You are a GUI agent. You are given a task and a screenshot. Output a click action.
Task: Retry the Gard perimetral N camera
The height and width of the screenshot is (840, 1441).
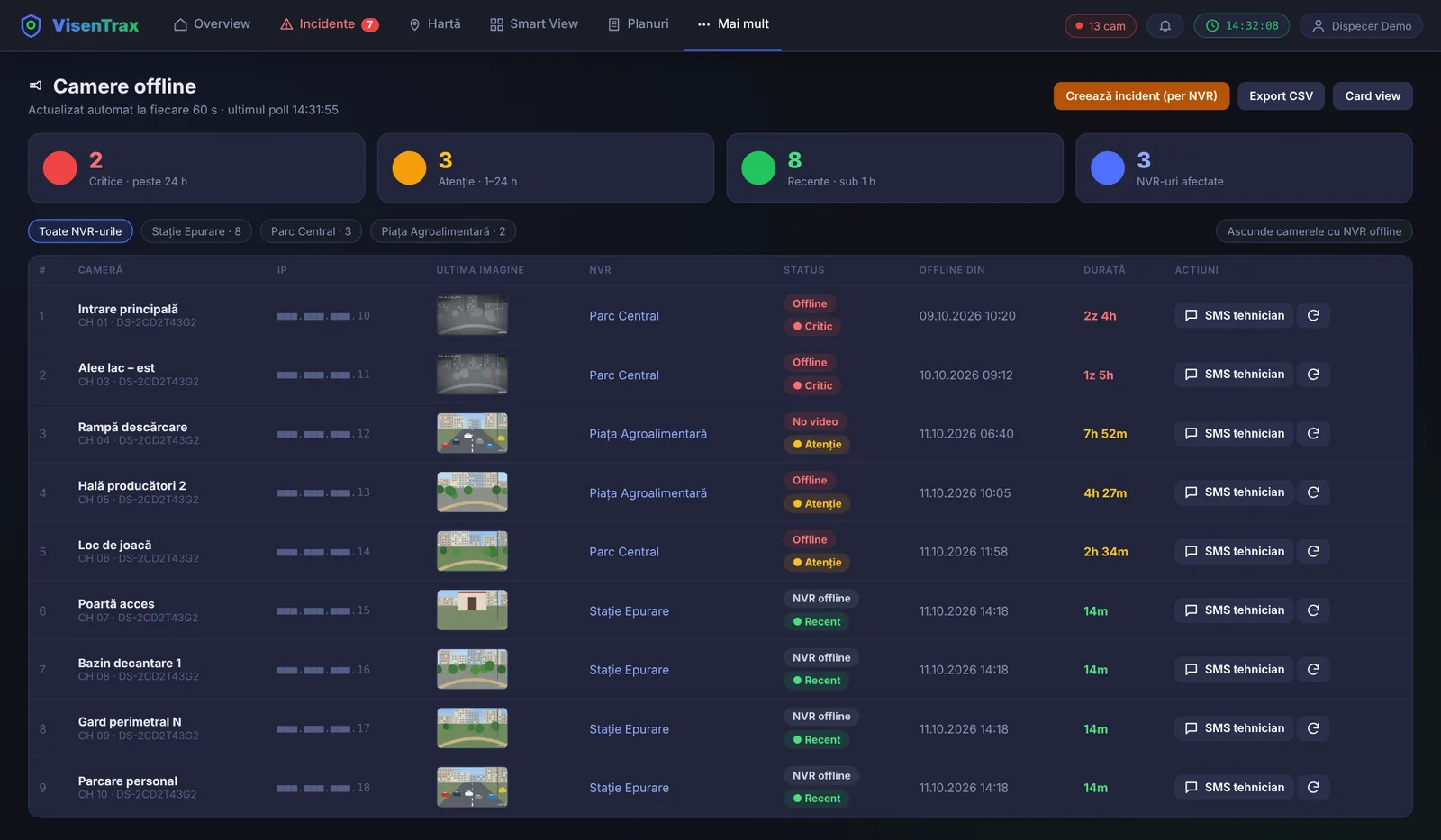pyautogui.click(x=1313, y=728)
